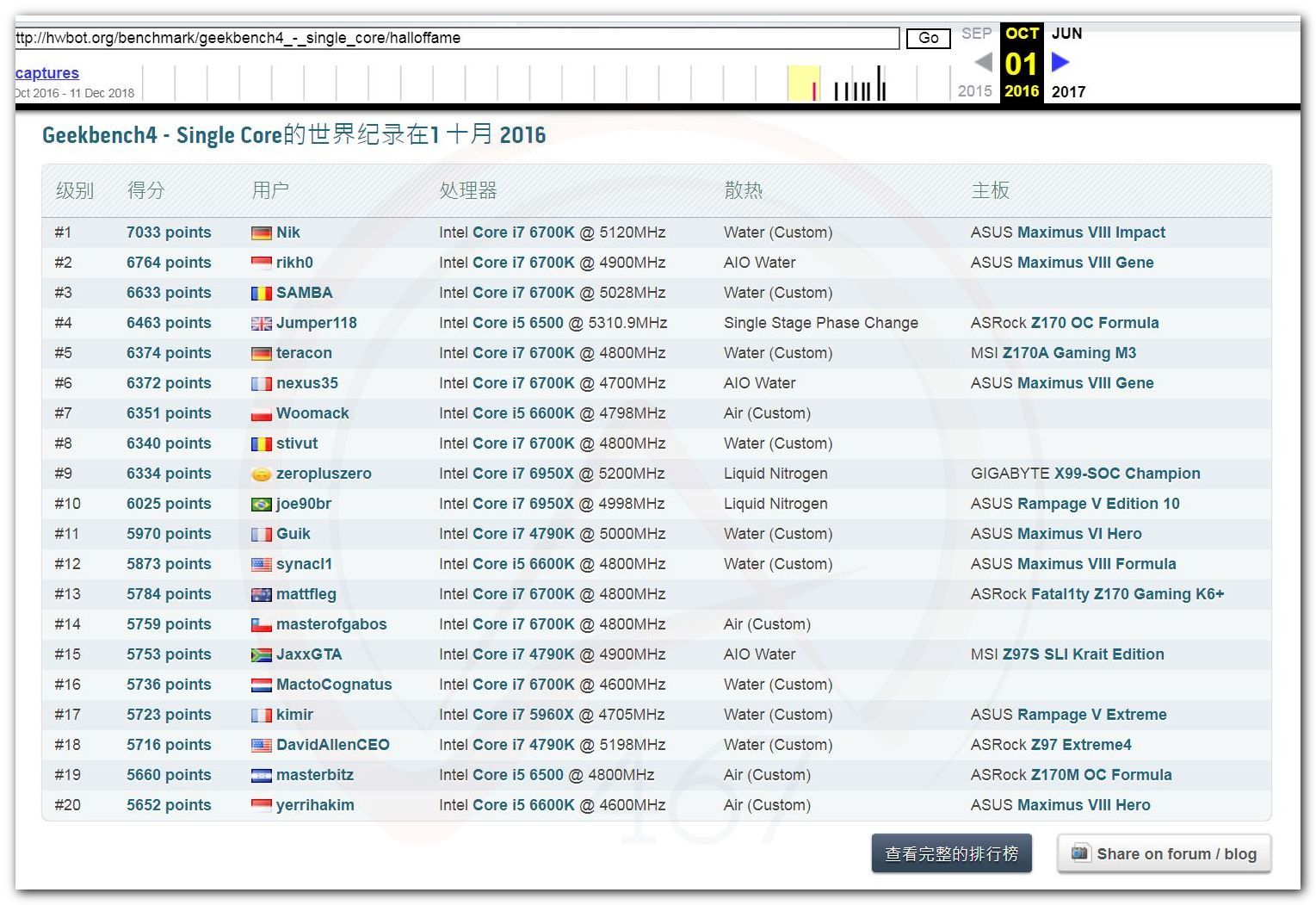The image size is (1316, 905).
Task: Click the Chile flag icon beside masterofgabos
Action: click(x=261, y=625)
